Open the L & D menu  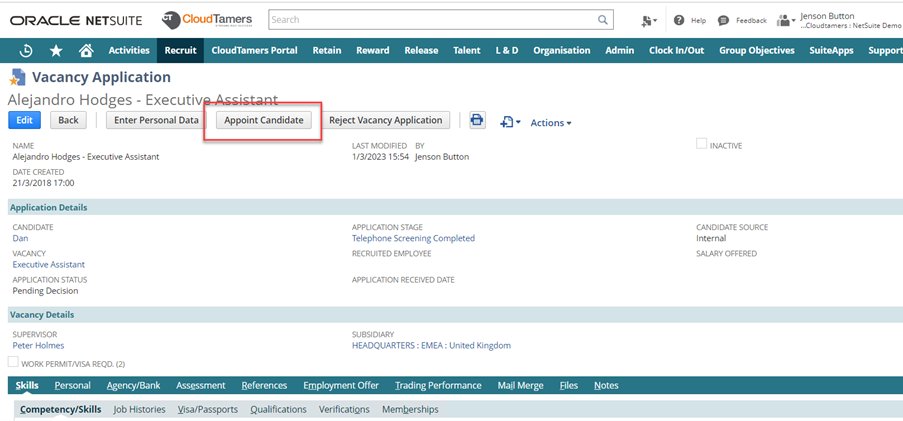point(507,51)
